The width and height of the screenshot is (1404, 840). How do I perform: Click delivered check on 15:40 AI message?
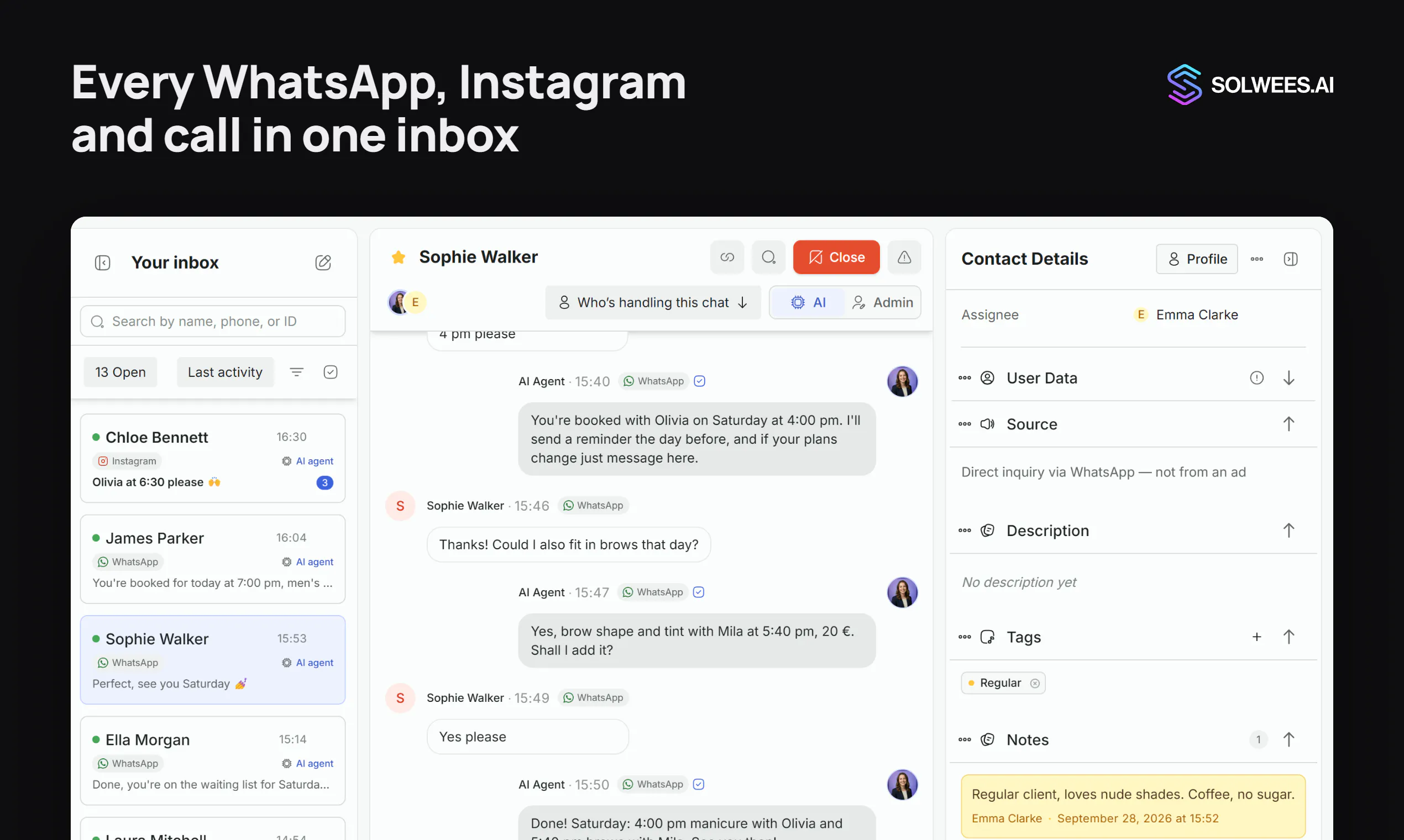pyautogui.click(x=700, y=381)
